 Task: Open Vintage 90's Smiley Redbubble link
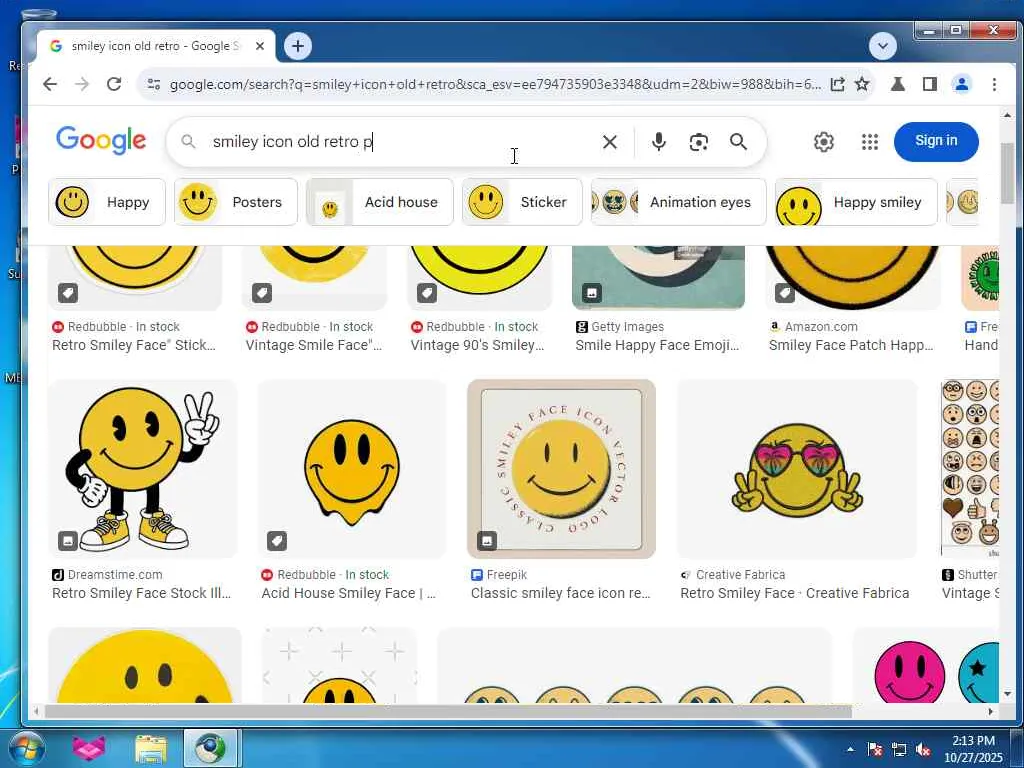pyautogui.click(x=477, y=345)
